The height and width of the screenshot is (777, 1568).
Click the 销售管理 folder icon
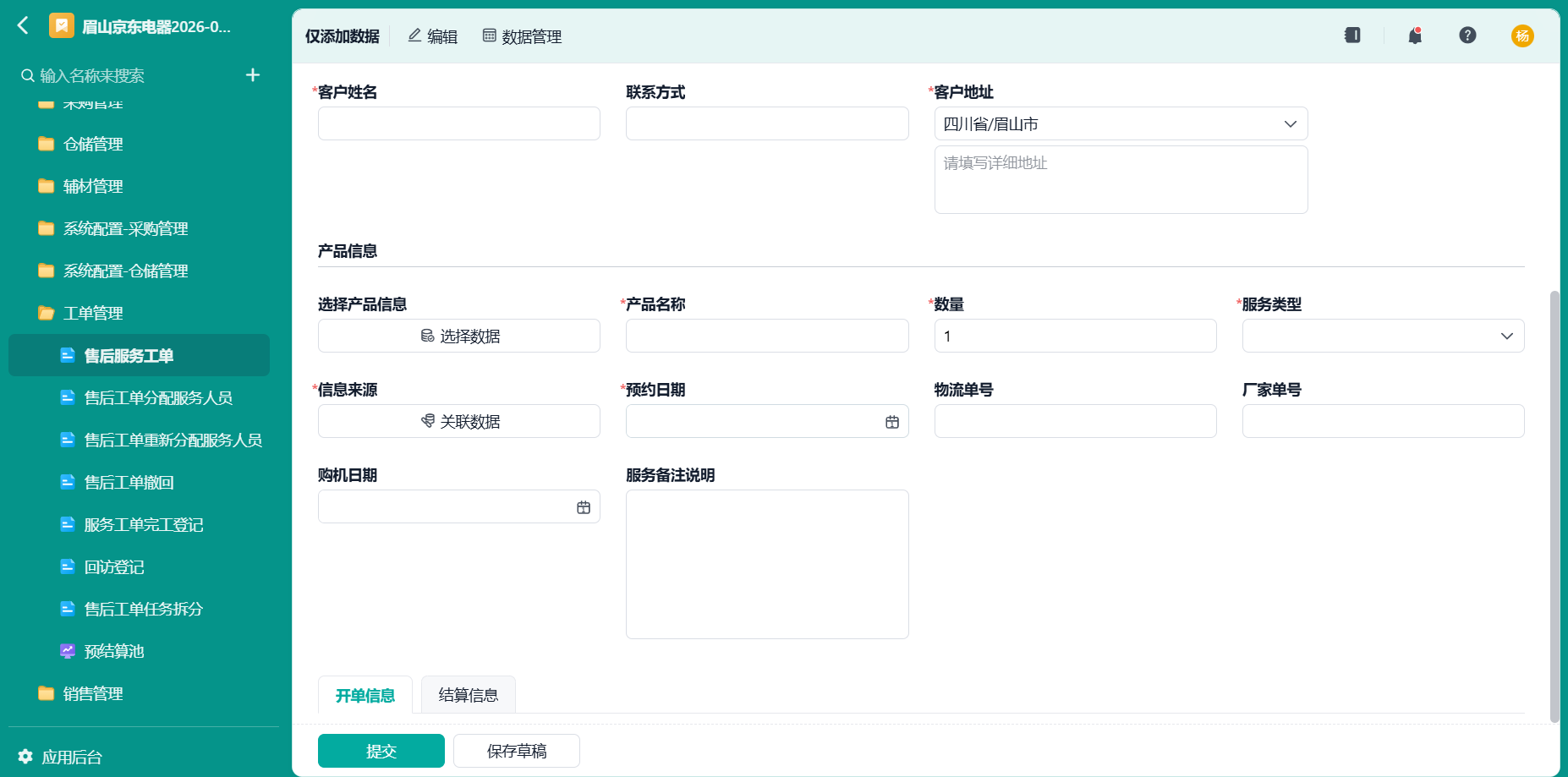(47, 693)
